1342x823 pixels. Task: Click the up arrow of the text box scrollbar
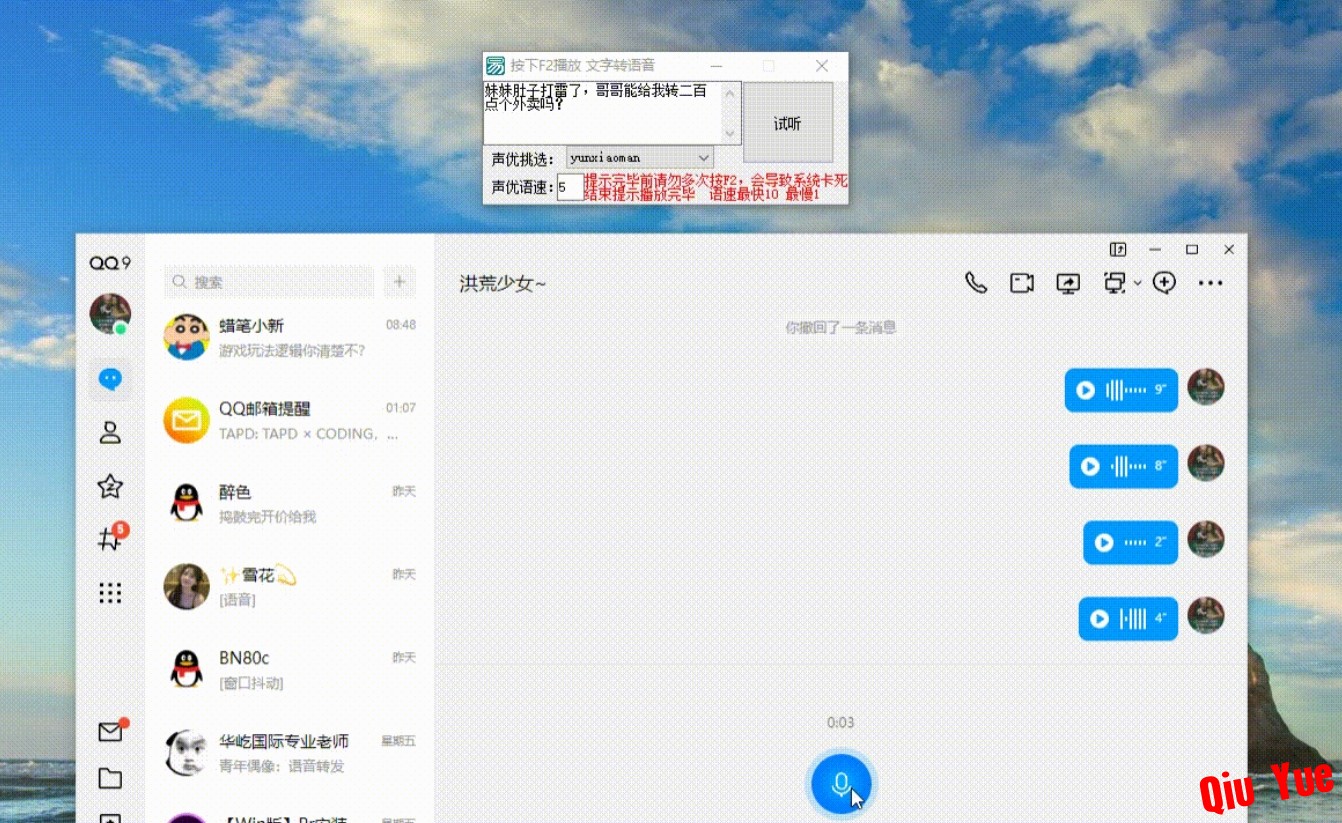point(730,93)
